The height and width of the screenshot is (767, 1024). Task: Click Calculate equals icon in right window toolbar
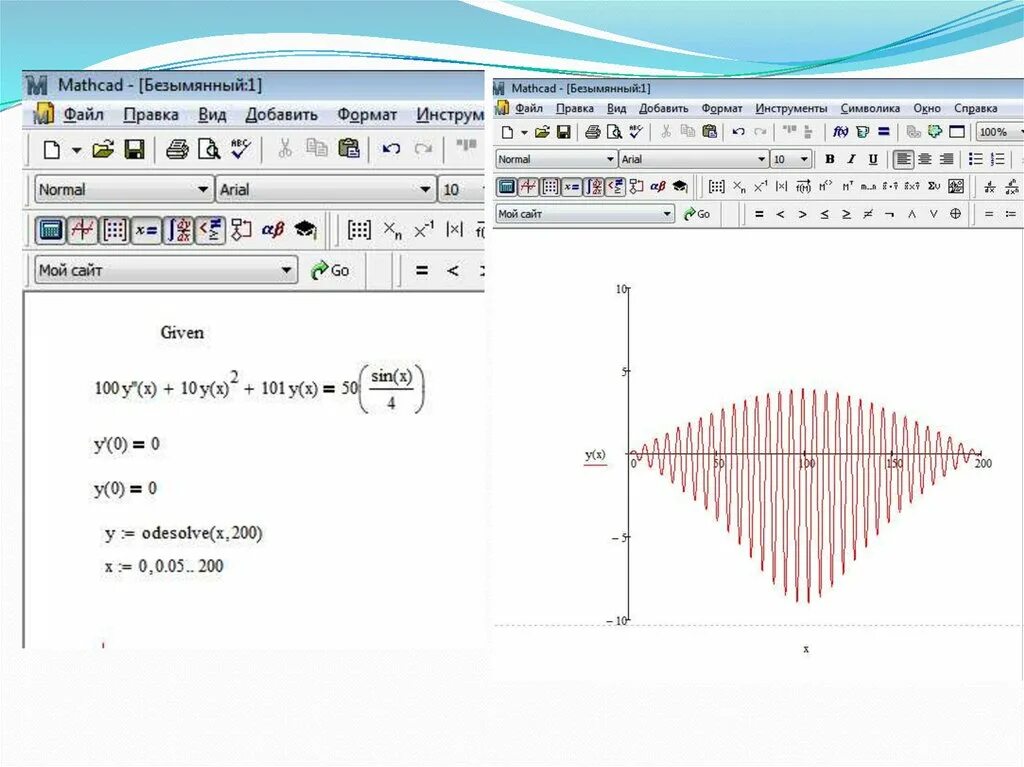(x=884, y=131)
